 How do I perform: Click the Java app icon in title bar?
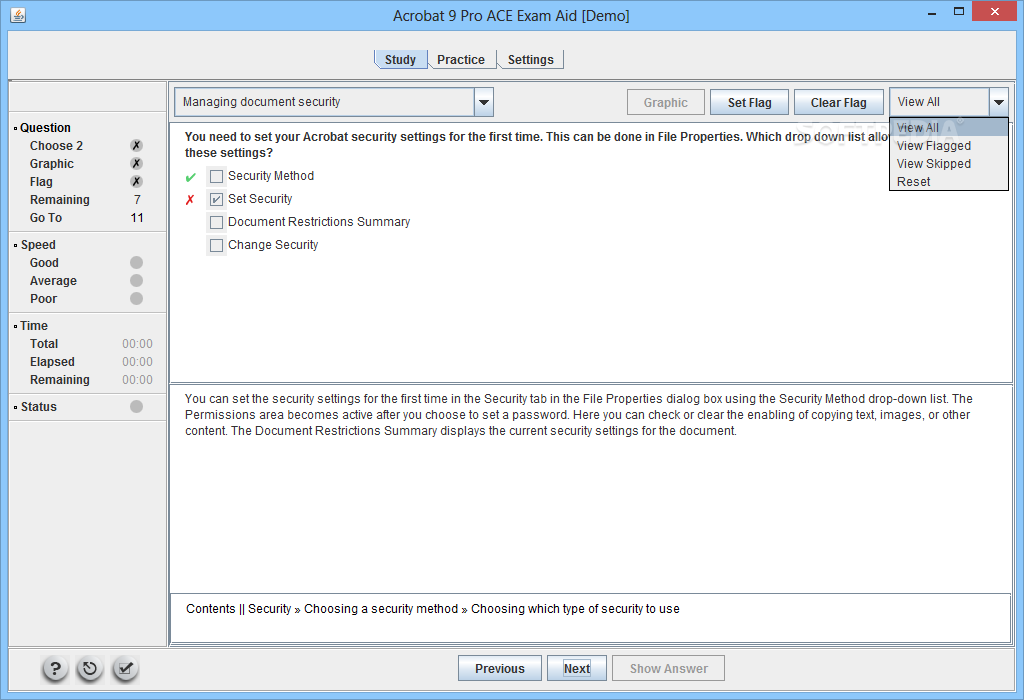[x=18, y=15]
